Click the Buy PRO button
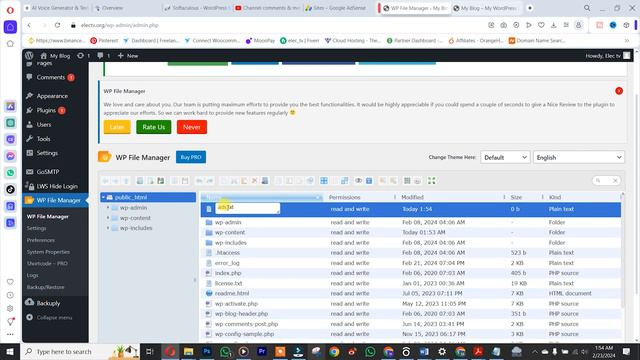The height and width of the screenshot is (360, 640). [x=191, y=157]
